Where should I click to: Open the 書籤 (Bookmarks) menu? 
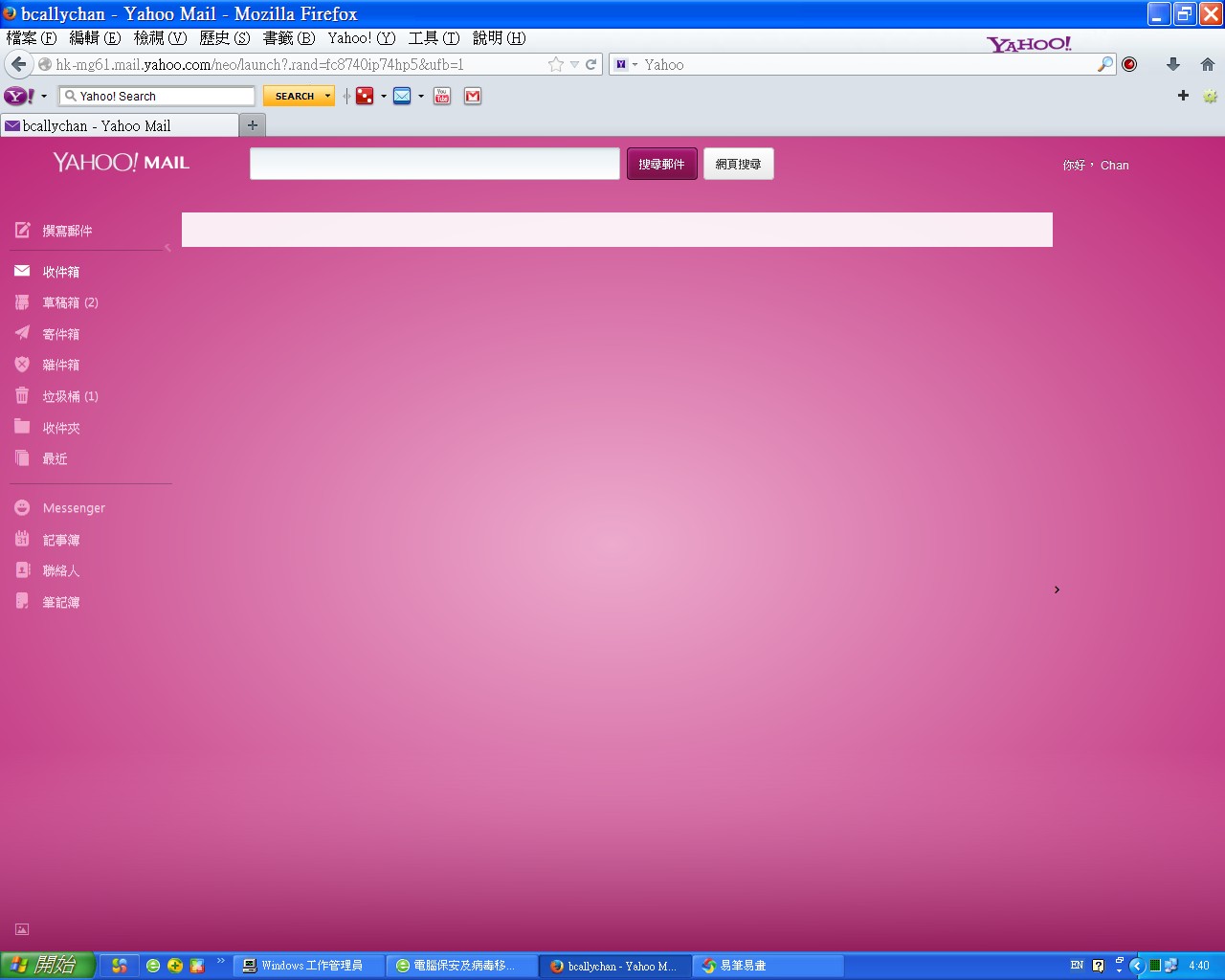click(x=288, y=38)
